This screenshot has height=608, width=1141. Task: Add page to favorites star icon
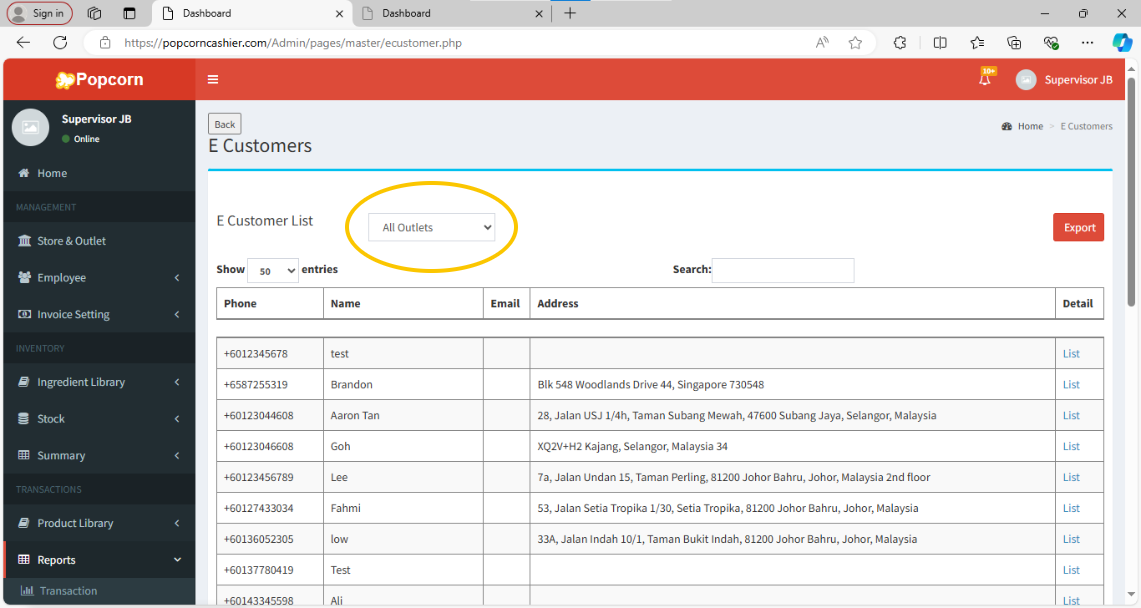point(855,43)
